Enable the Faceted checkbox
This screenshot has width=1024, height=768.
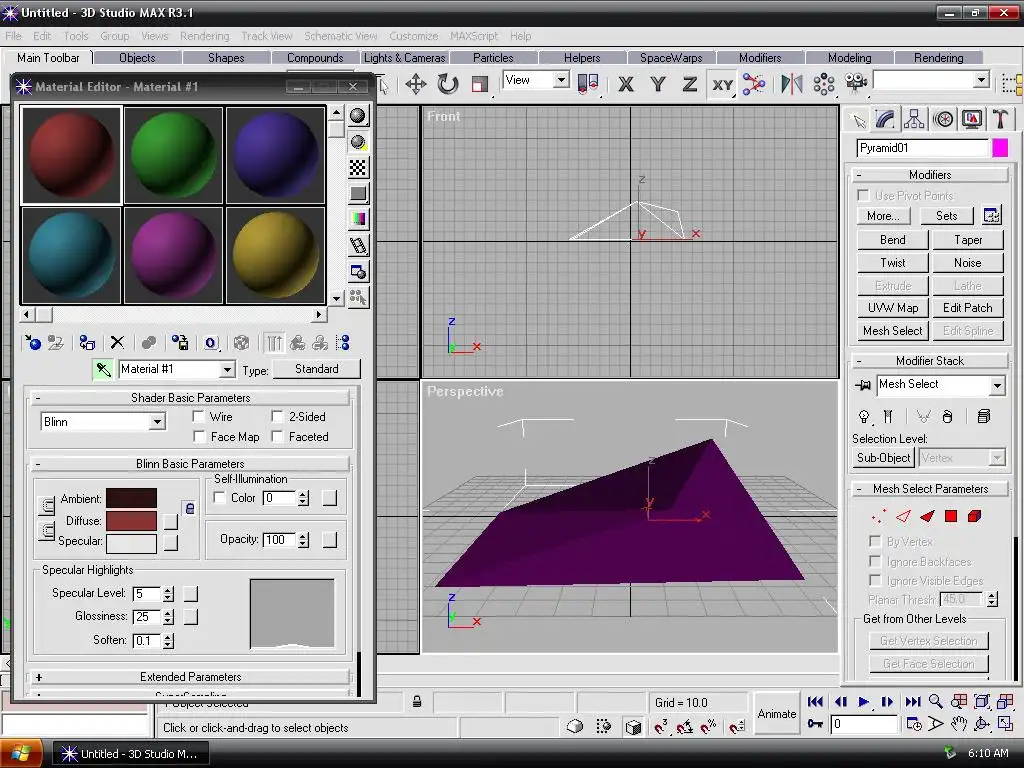[278, 437]
